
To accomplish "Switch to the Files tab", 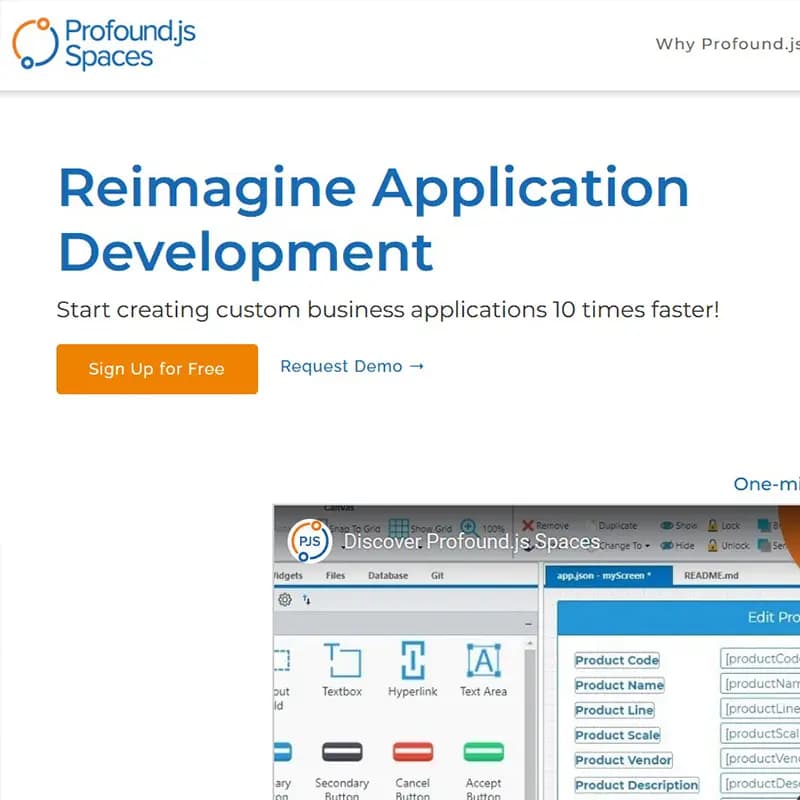I will 335,576.
